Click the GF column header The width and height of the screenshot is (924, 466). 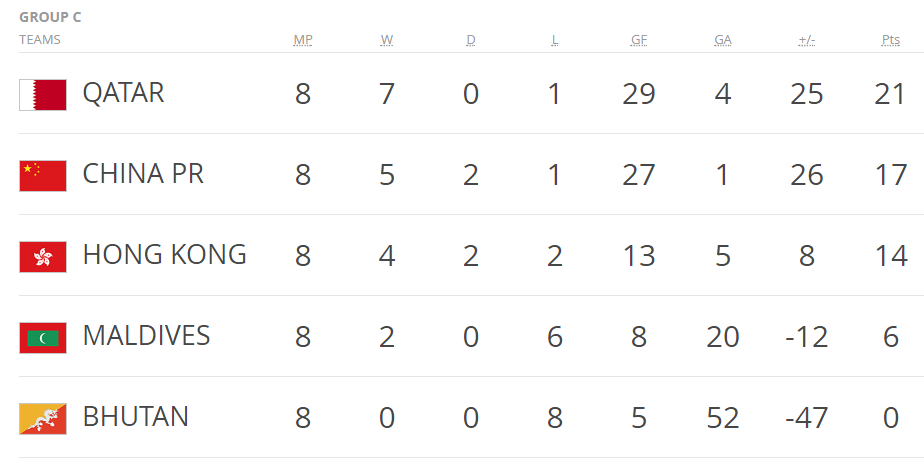(x=639, y=40)
